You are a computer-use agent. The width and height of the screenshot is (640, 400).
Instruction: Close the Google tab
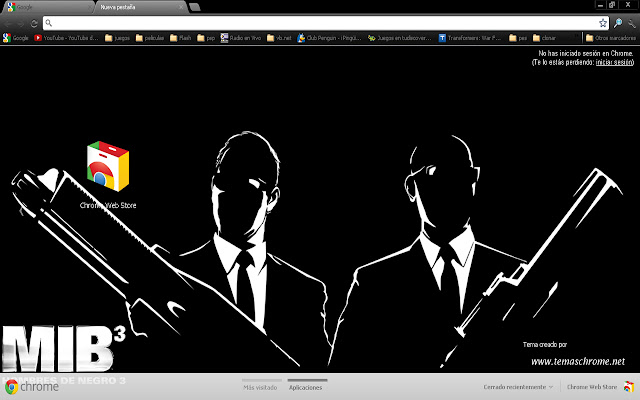coord(89,7)
